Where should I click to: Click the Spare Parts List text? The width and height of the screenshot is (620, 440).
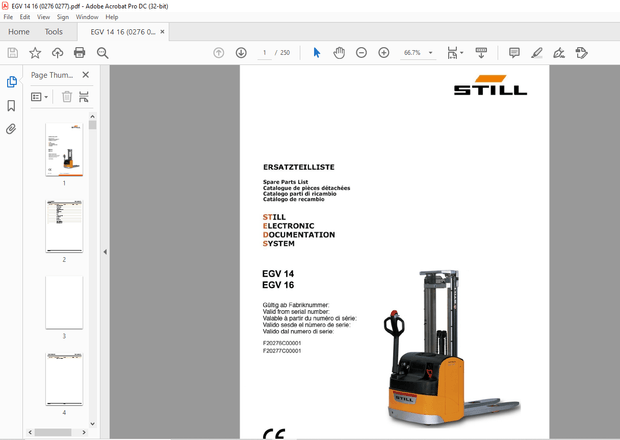[285, 182]
